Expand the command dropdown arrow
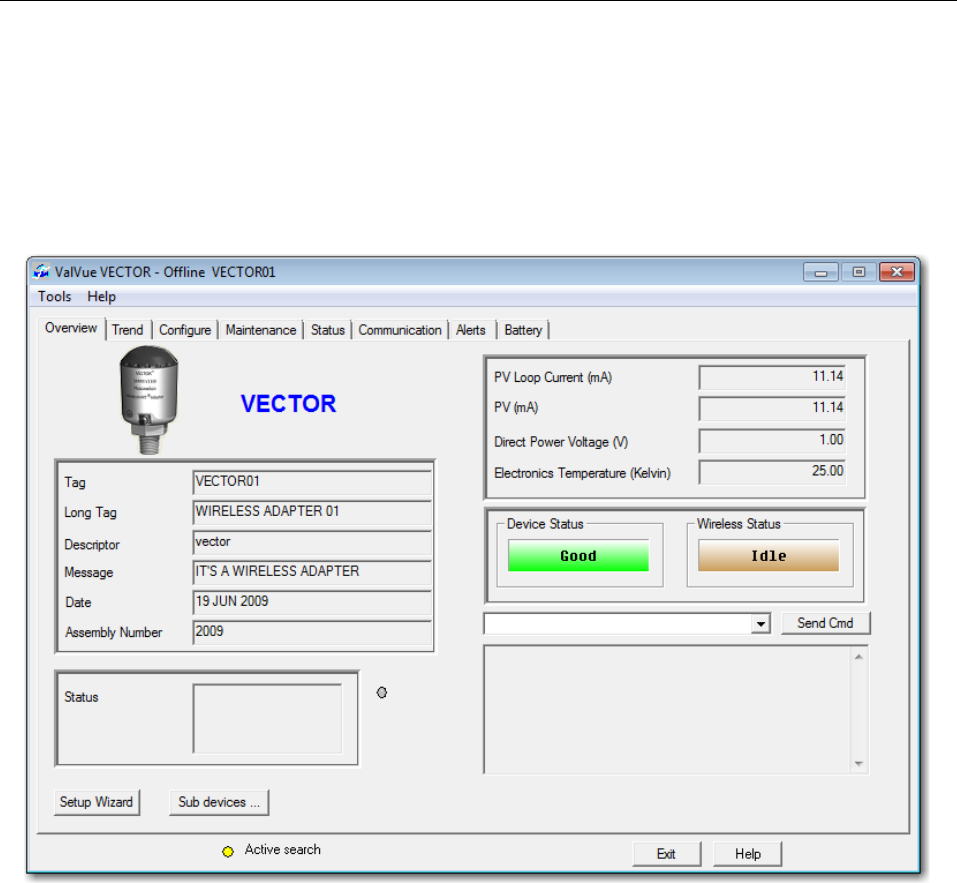This screenshot has height=883, width=957. [x=760, y=624]
